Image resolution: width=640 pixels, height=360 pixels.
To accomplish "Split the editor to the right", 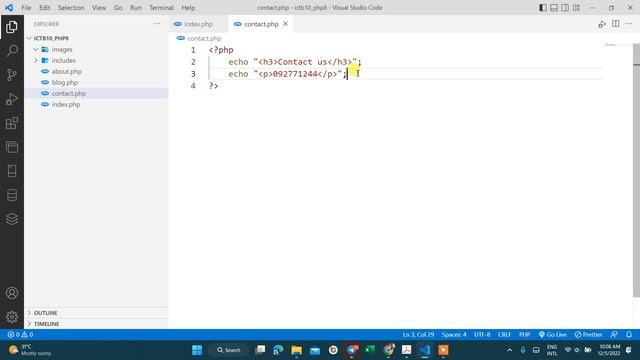I will coord(616,24).
